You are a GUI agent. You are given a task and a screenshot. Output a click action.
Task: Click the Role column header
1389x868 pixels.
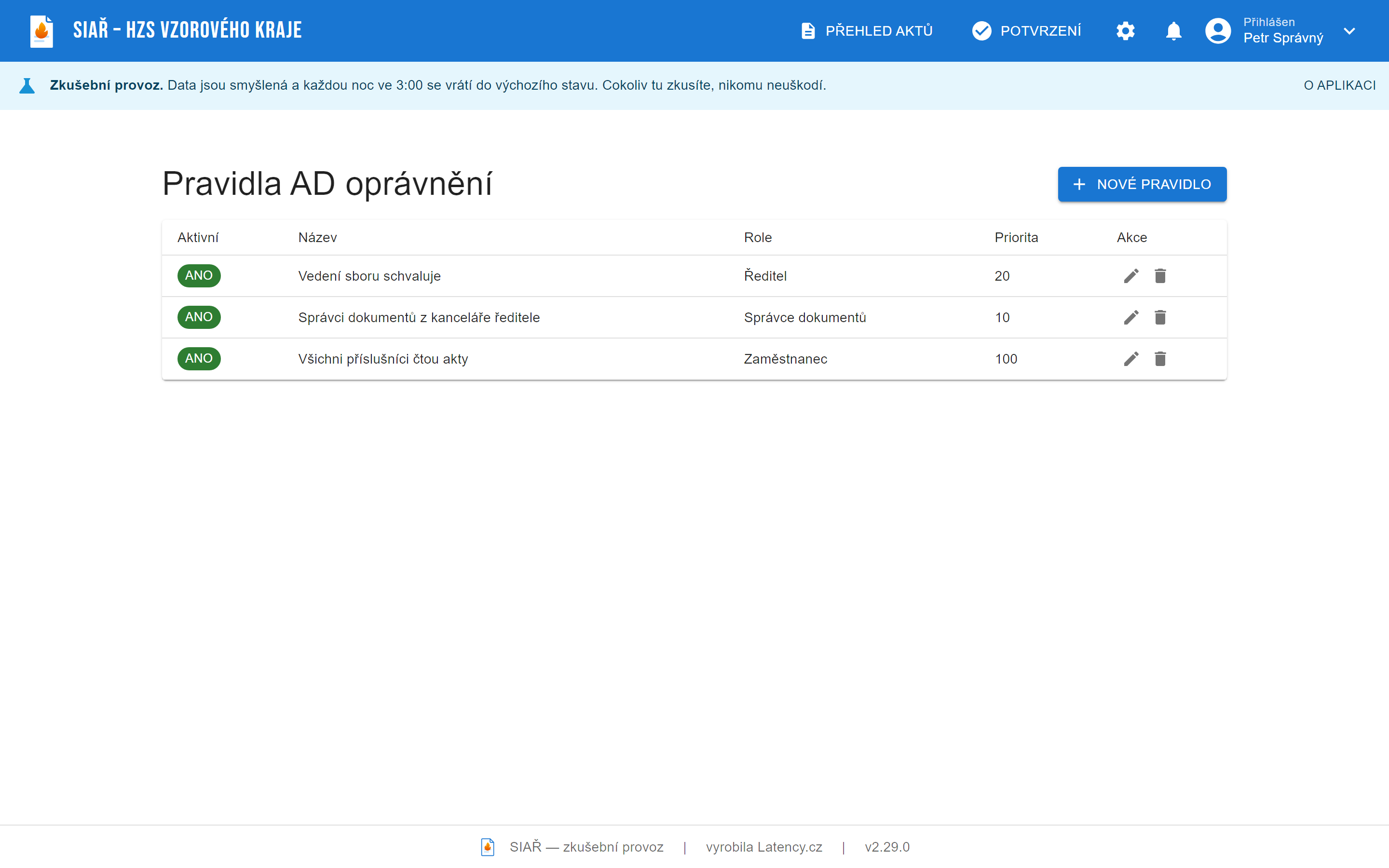(x=758, y=238)
